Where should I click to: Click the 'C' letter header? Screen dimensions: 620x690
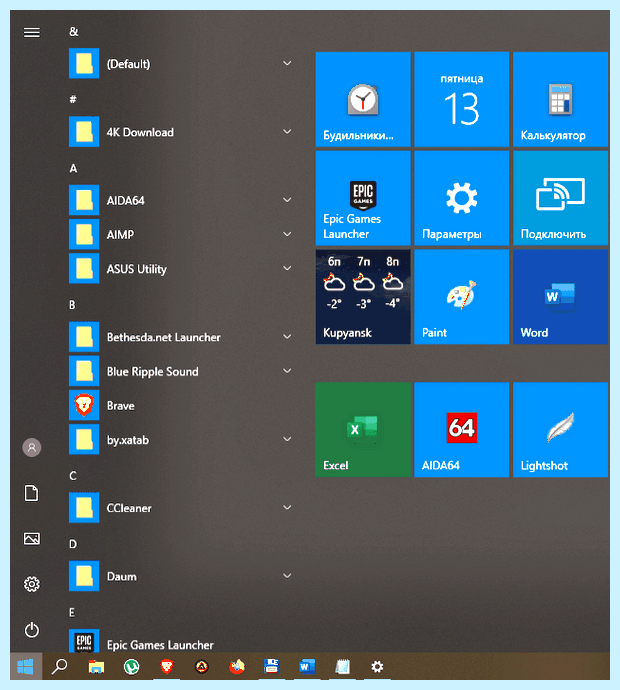point(73,476)
